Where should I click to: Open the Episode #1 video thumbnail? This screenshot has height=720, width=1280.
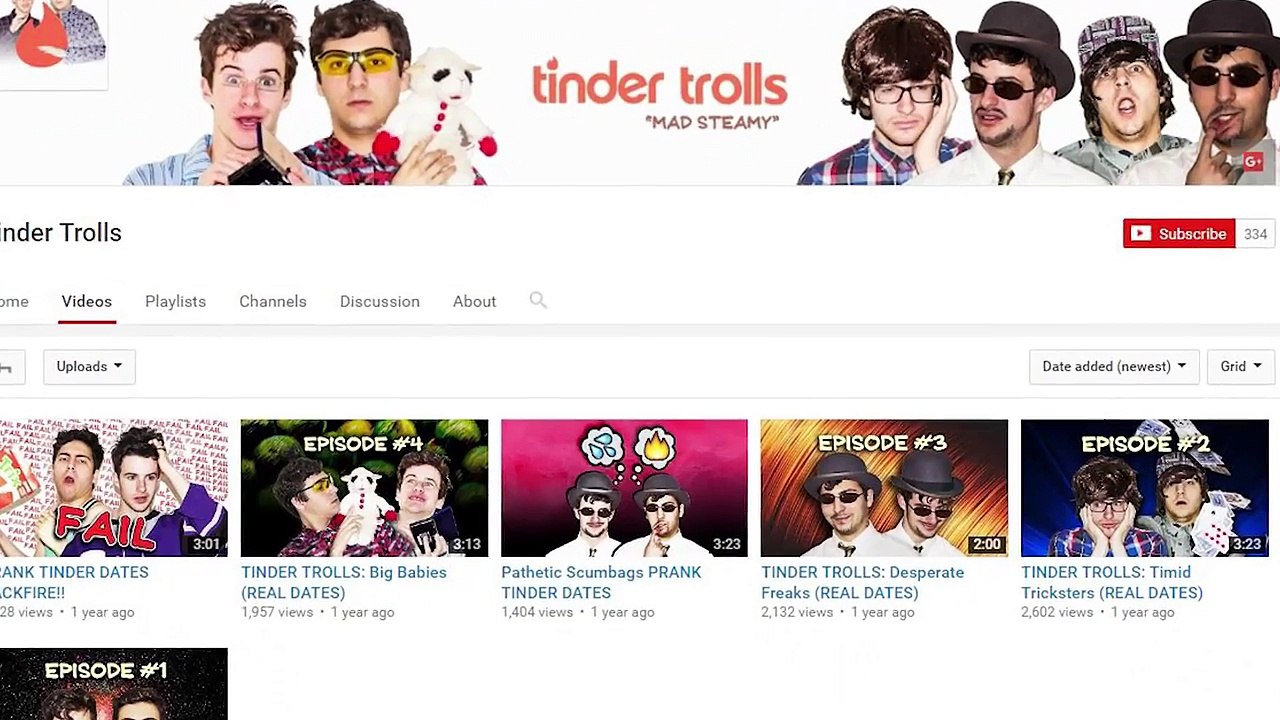pyautogui.click(x=114, y=684)
